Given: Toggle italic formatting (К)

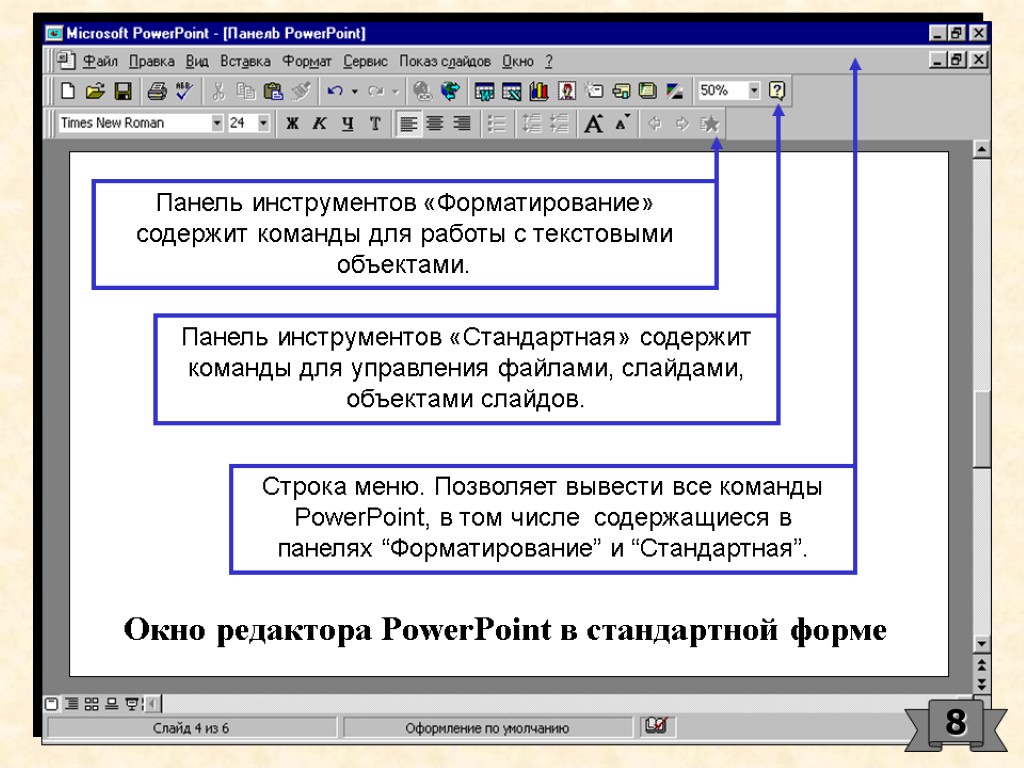Looking at the screenshot, I should coord(320,123).
